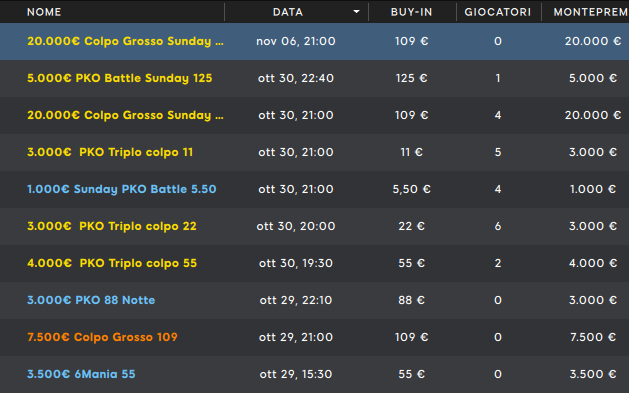
Task: Select 20.000€ Colpo Grosso Sunday nov 06 row
Action: click(x=314, y=41)
